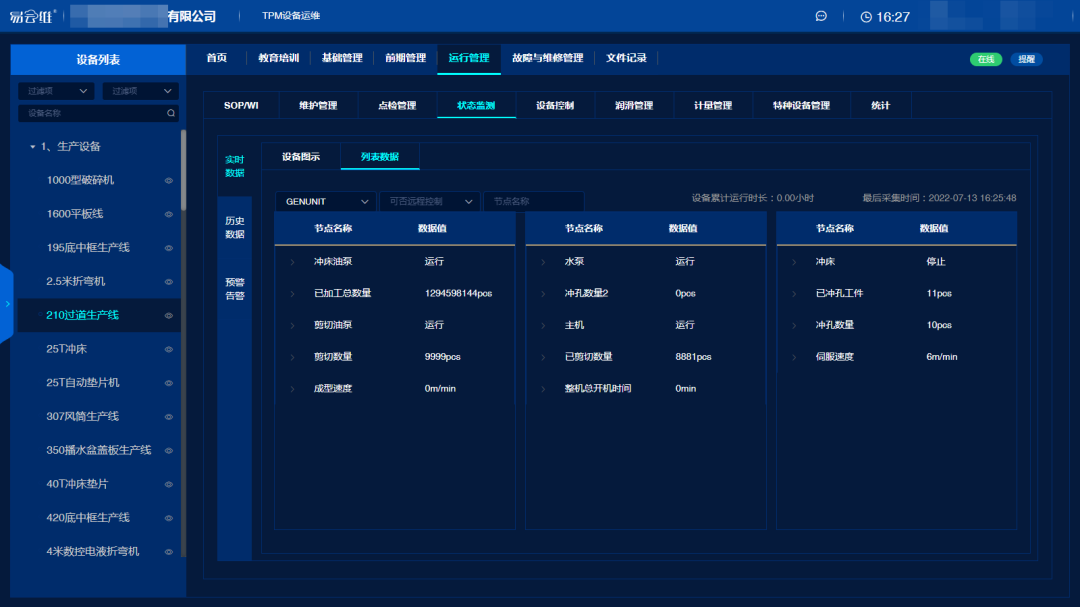Click the 设备控制 button in the sub-navigation
1080x607 pixels.
(x=555, y=104)
